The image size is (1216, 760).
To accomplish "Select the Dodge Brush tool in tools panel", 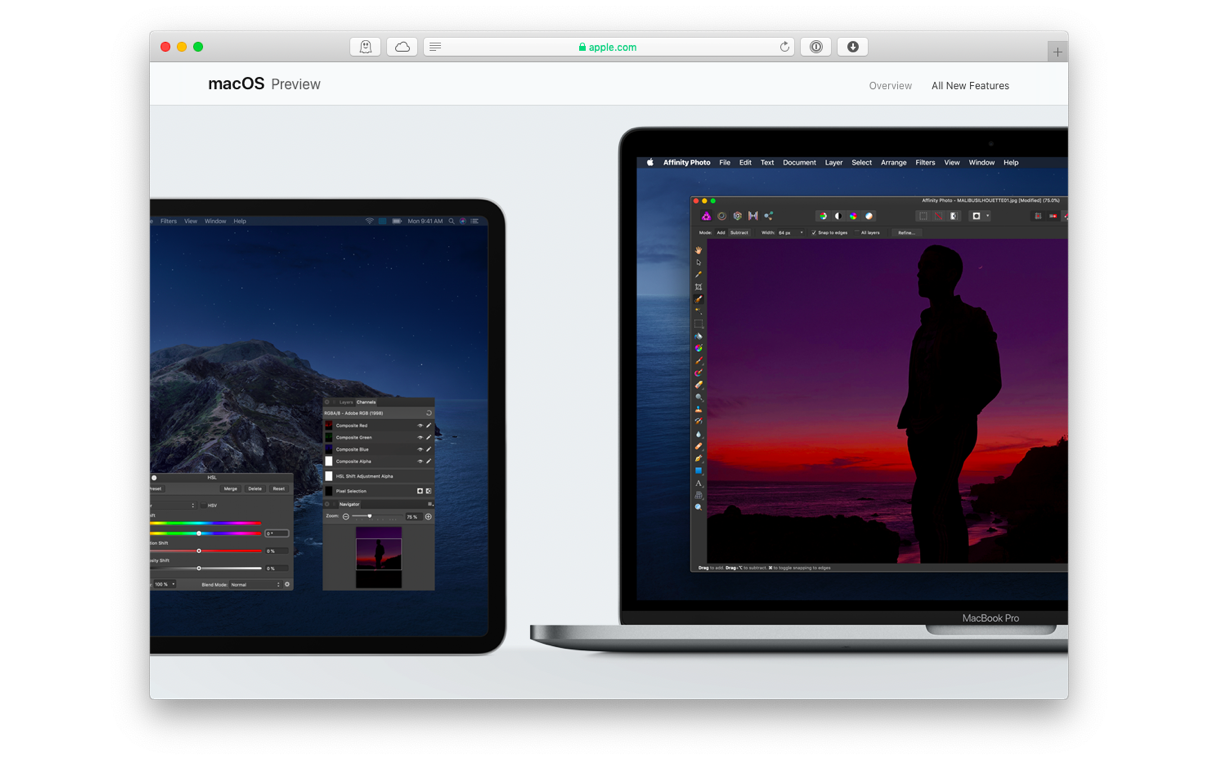I will 699,397.
